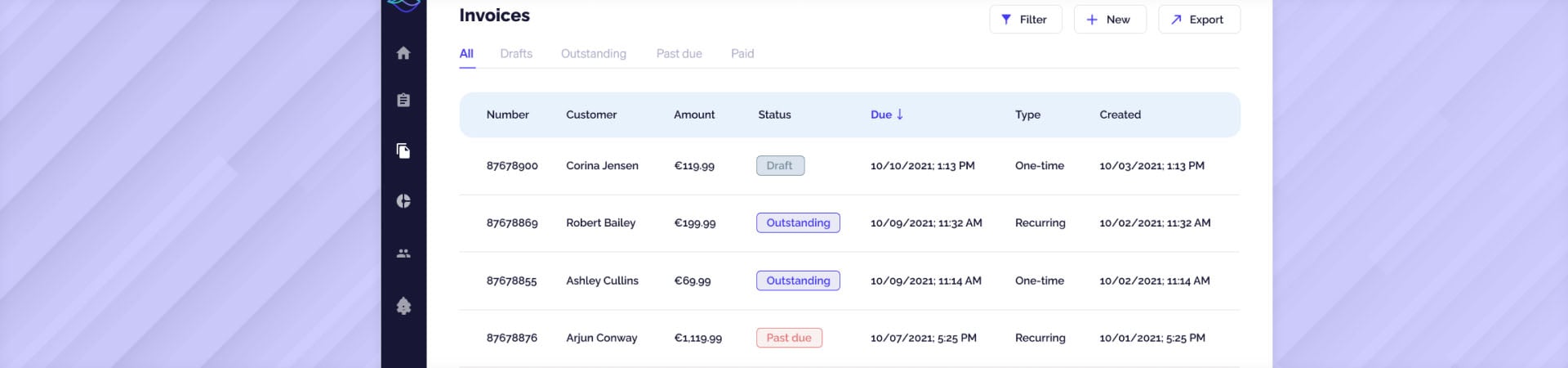The image size is (1568, 368).
Task: Select the Invoices documents icon in sidebar
Action: click(403, 150)
